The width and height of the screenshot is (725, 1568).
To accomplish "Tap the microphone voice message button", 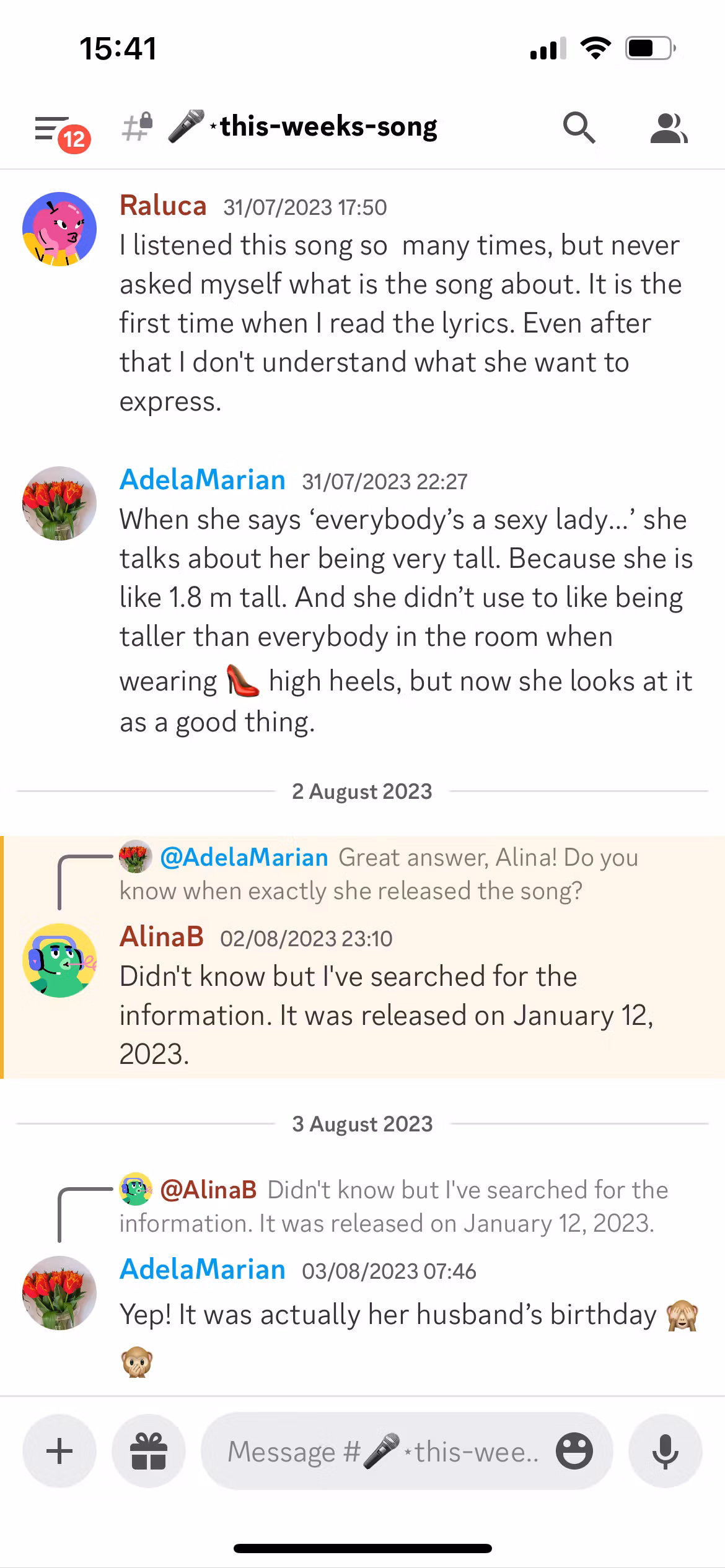I will (x=666, y=1451).
